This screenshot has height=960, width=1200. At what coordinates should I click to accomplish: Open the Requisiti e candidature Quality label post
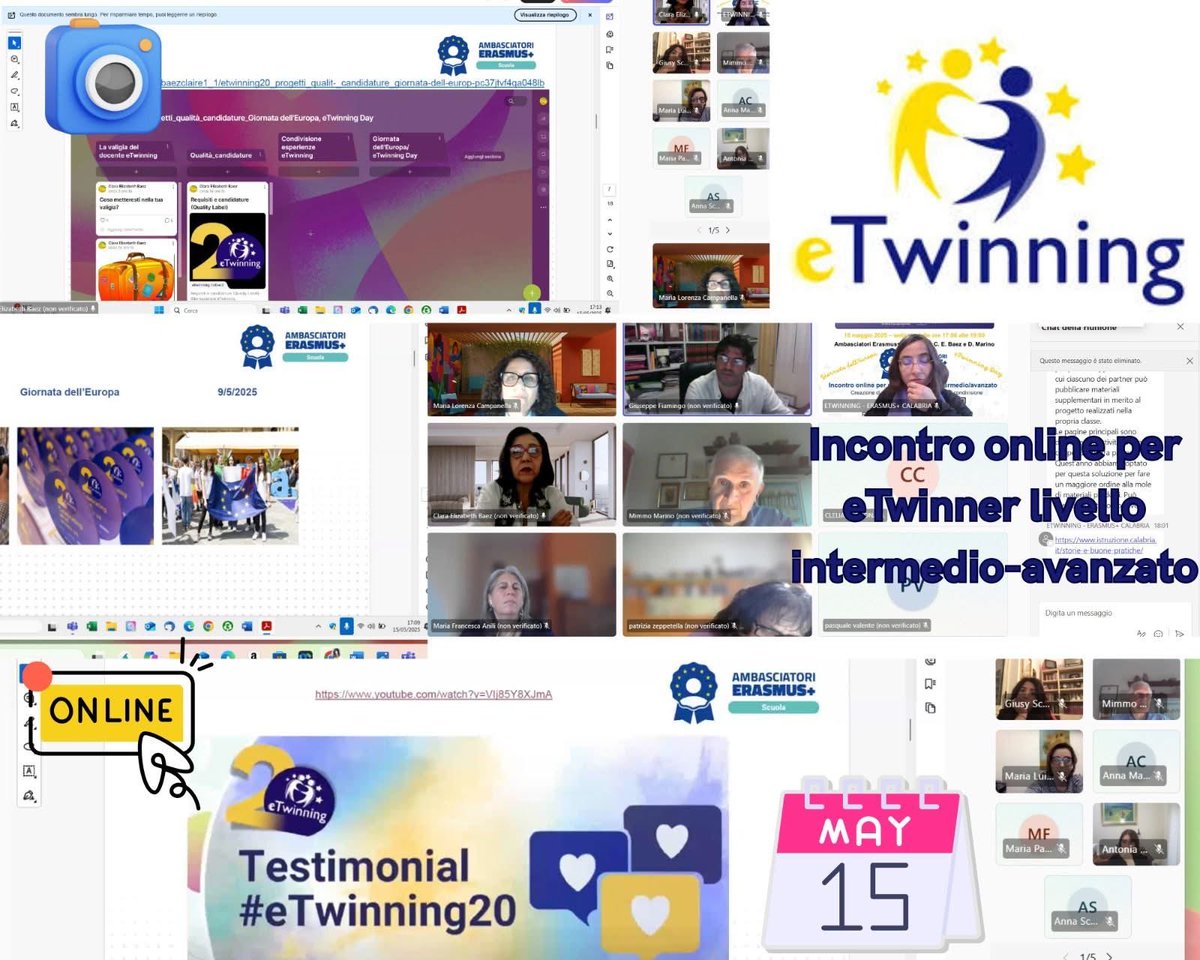coord(227,242)
